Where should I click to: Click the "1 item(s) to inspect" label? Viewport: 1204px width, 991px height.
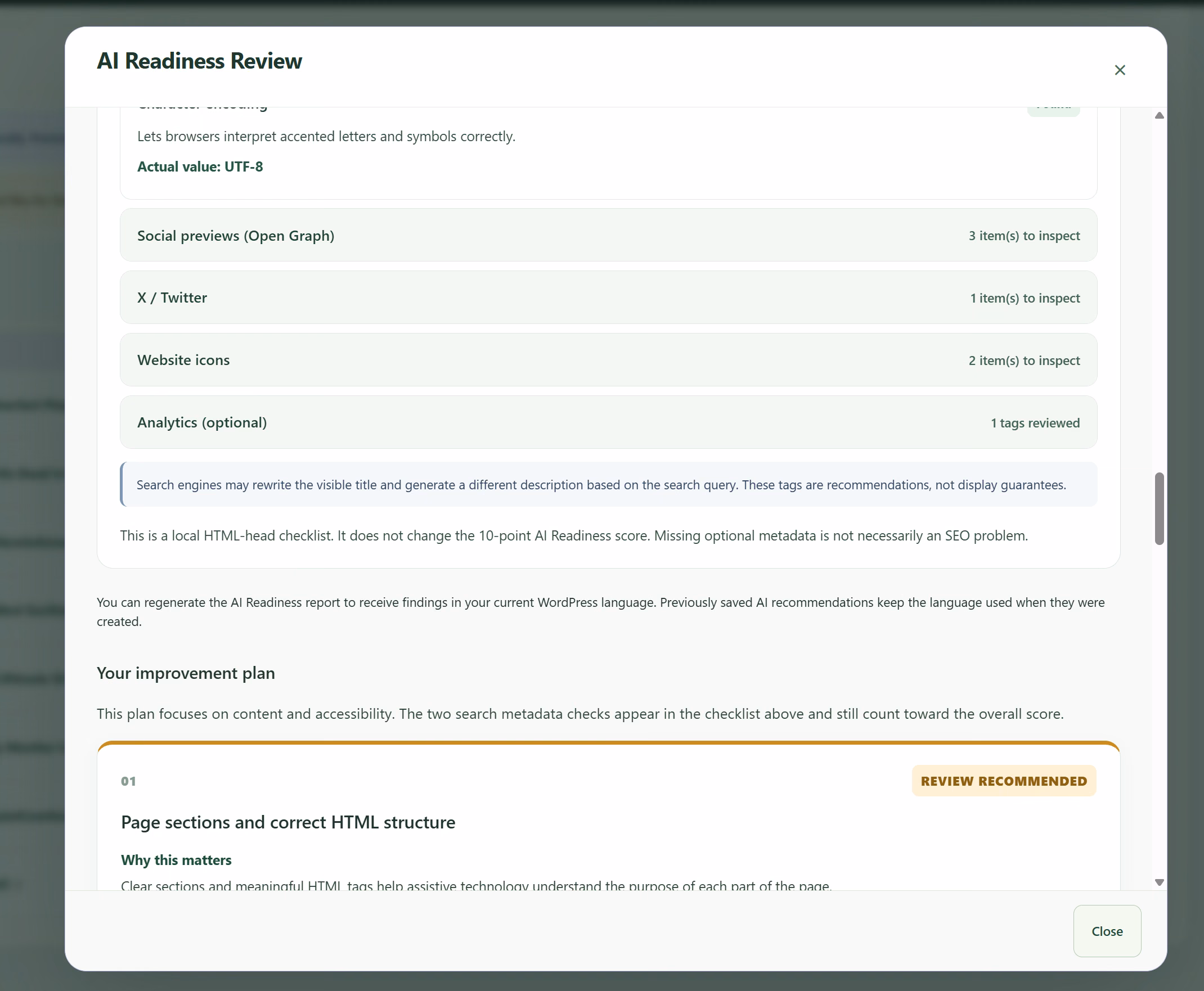(x=1025, y=298)
